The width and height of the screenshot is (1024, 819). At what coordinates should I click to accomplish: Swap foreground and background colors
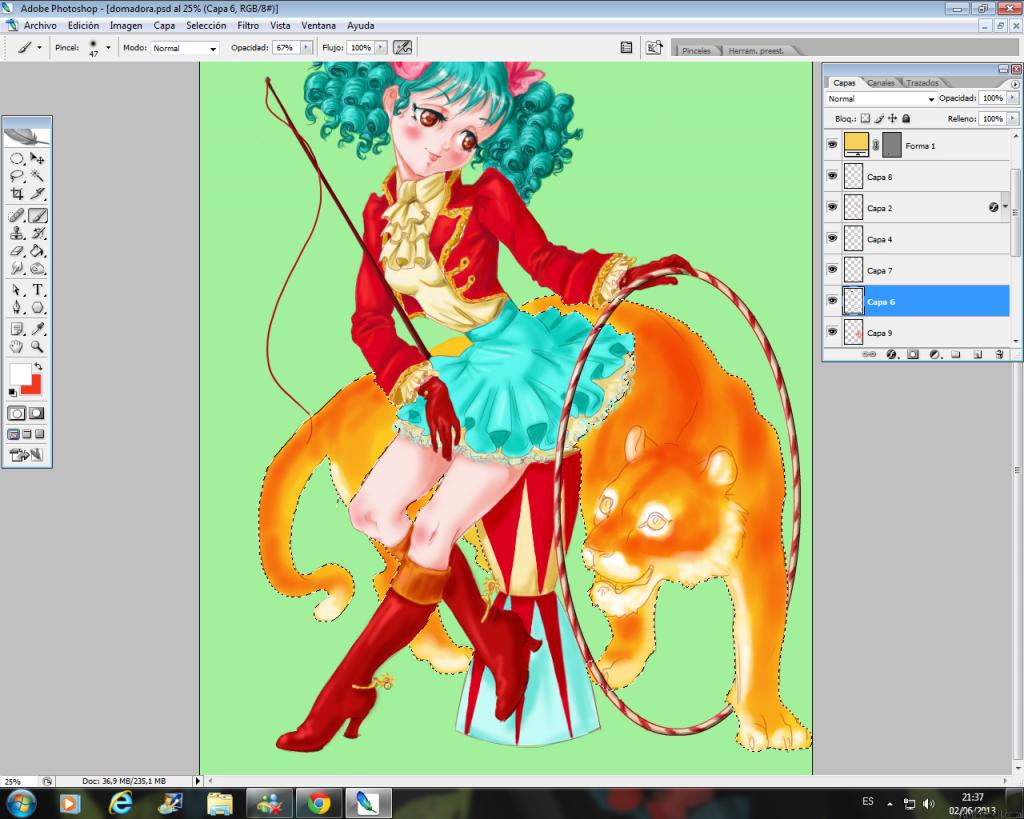click(38, 366)
